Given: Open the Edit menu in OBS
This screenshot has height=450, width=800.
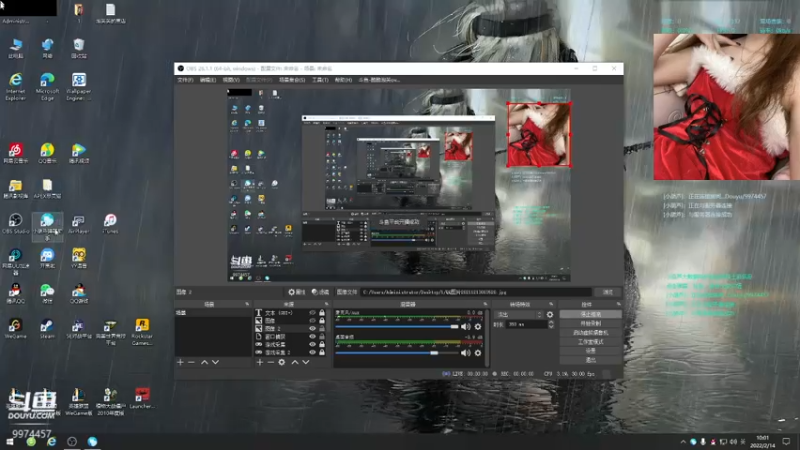Looking at the screenshot, I should 208,80.
